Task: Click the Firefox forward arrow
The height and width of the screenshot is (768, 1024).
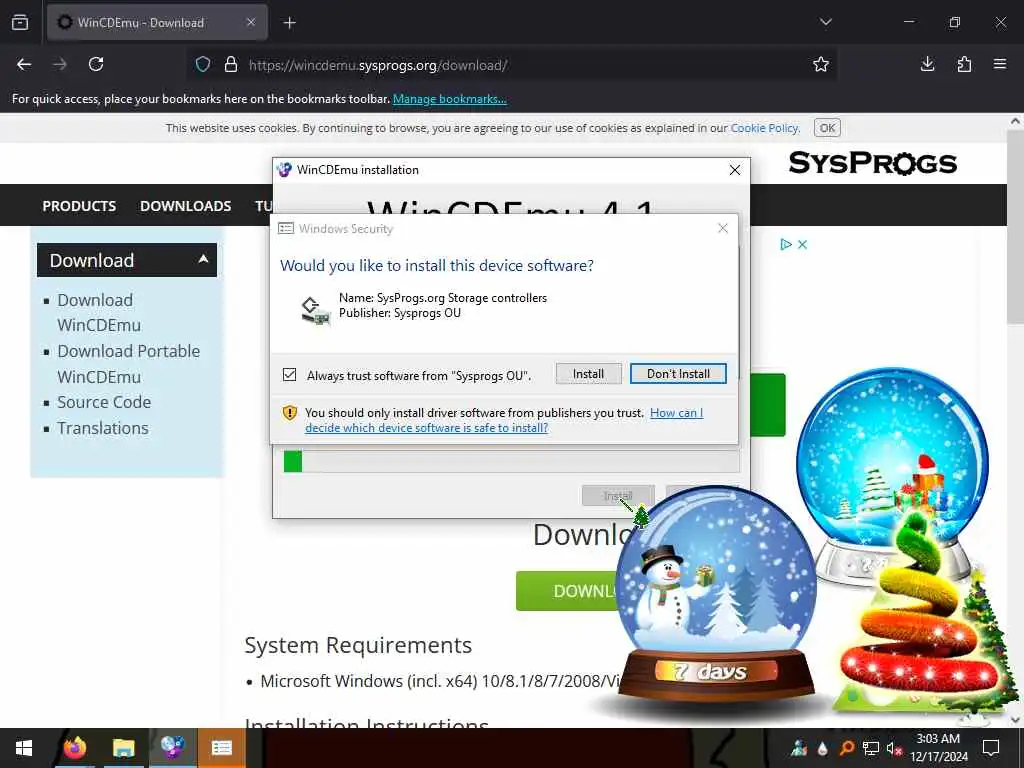Action: point(60,64)
